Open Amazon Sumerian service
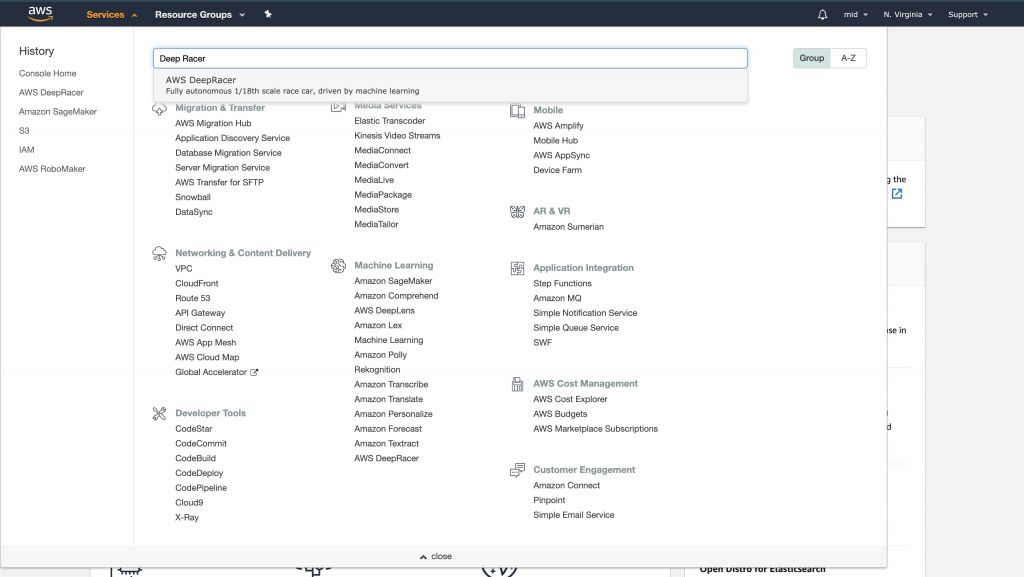The width and height of the screenshot is (1024, 577). (569, 227)
